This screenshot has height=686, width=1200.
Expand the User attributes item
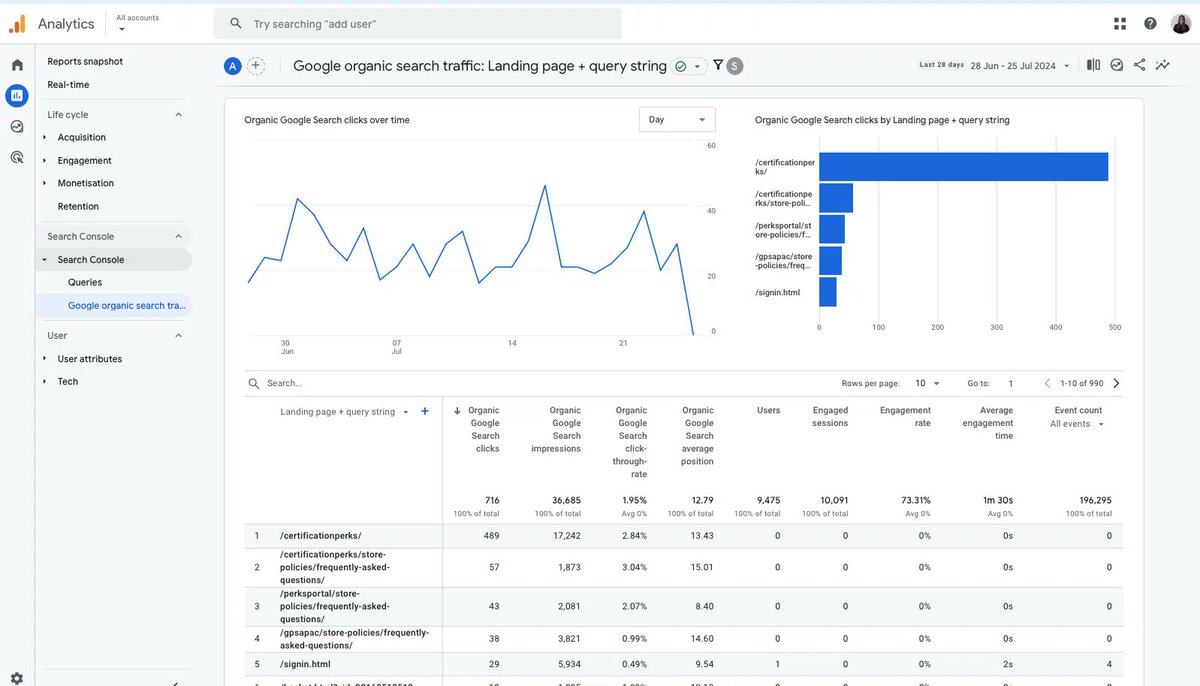(x=44, y=359)
